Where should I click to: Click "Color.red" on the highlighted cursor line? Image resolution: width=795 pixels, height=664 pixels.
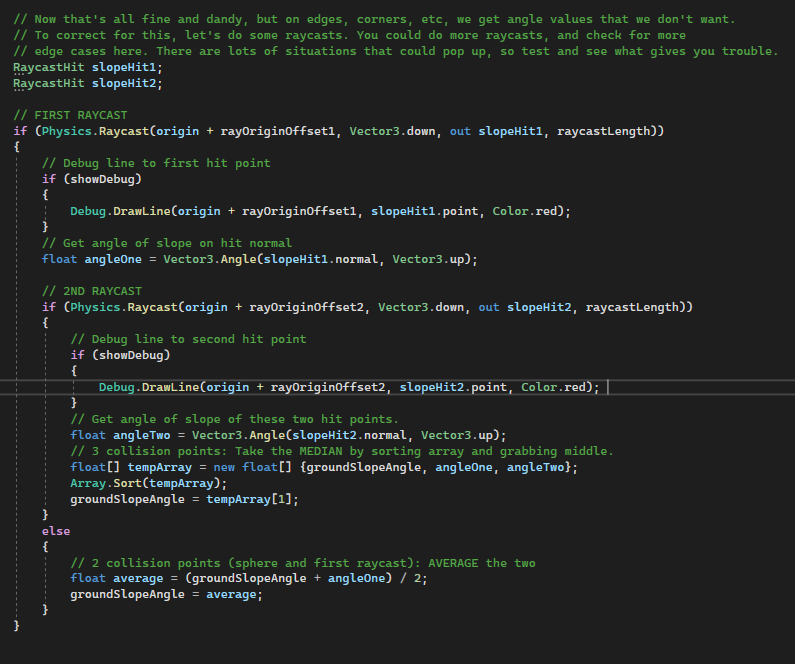[553, 387]
